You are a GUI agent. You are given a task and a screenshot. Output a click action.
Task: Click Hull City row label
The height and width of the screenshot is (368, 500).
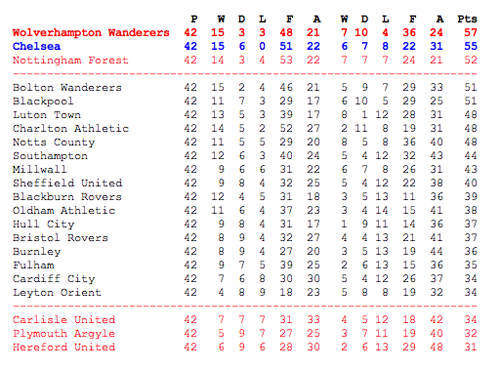point(43,224)
